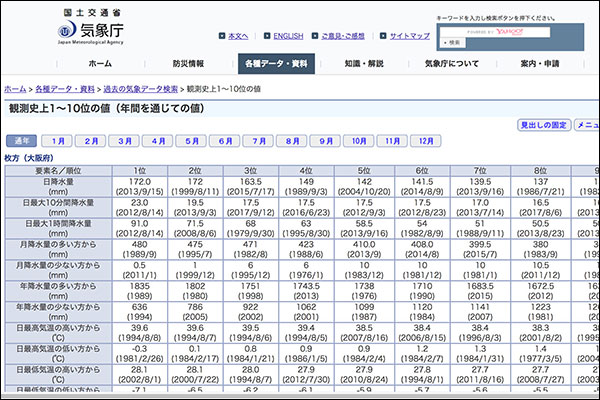Click the 91.0 (2012/8/14) cell
Image resolution: width=600 pixels, height=400 pixels.
pyautogui.click(x=140, y=229)
